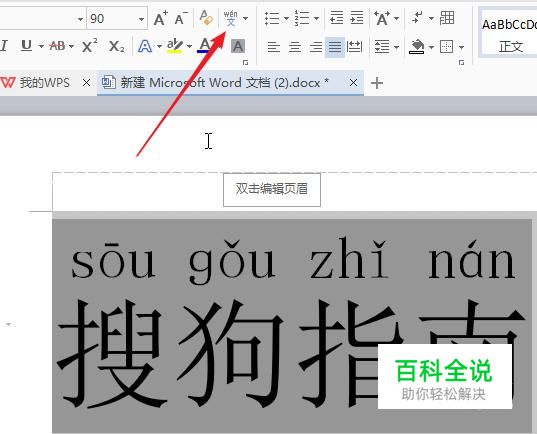Apply text effects with outlined A icon
Screen dimensions: 537x434
coord(145,46)
